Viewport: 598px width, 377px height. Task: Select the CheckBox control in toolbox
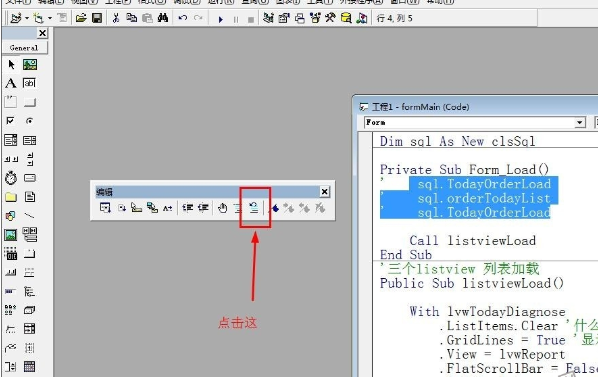tap(10, 121)
